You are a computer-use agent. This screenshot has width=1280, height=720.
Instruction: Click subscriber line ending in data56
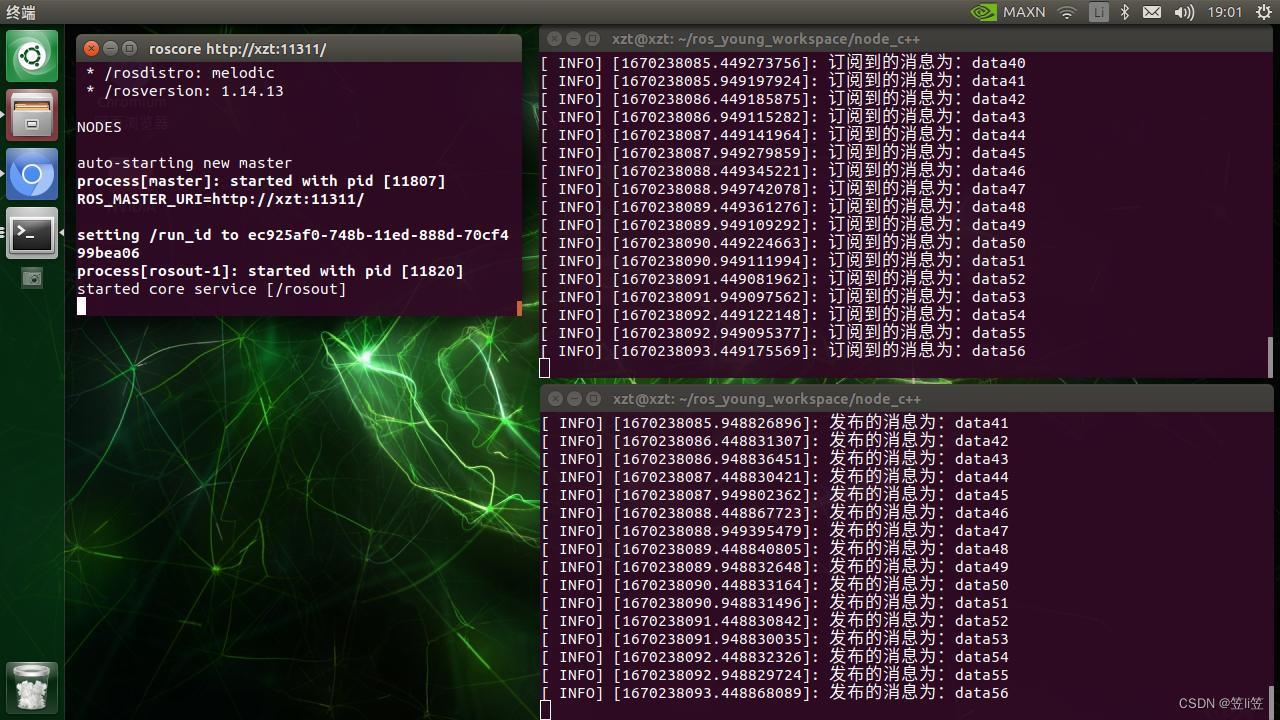(783, 351)
